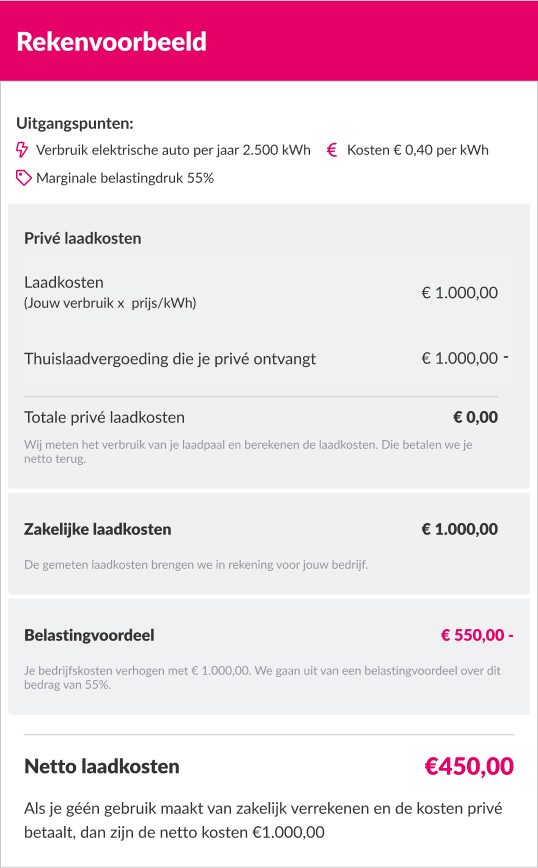Viewport: 538px width, 868px height.
Task: Click the Zakelijke laadkosten heading
Action: pyautogui.click(x=97, y=530)
